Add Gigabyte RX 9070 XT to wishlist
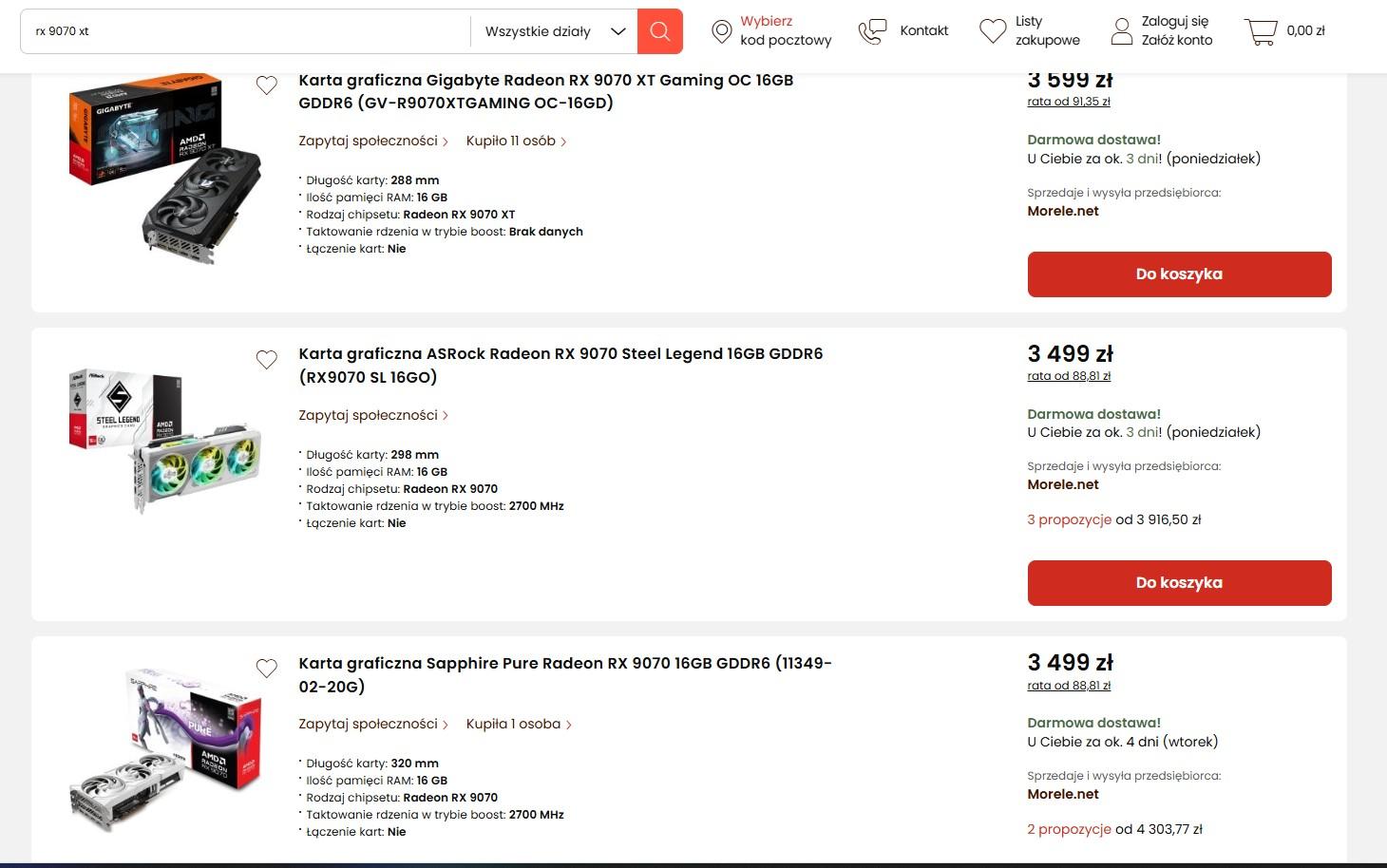1387x868 pixels. pyautogui.click(x=267, y=85)
